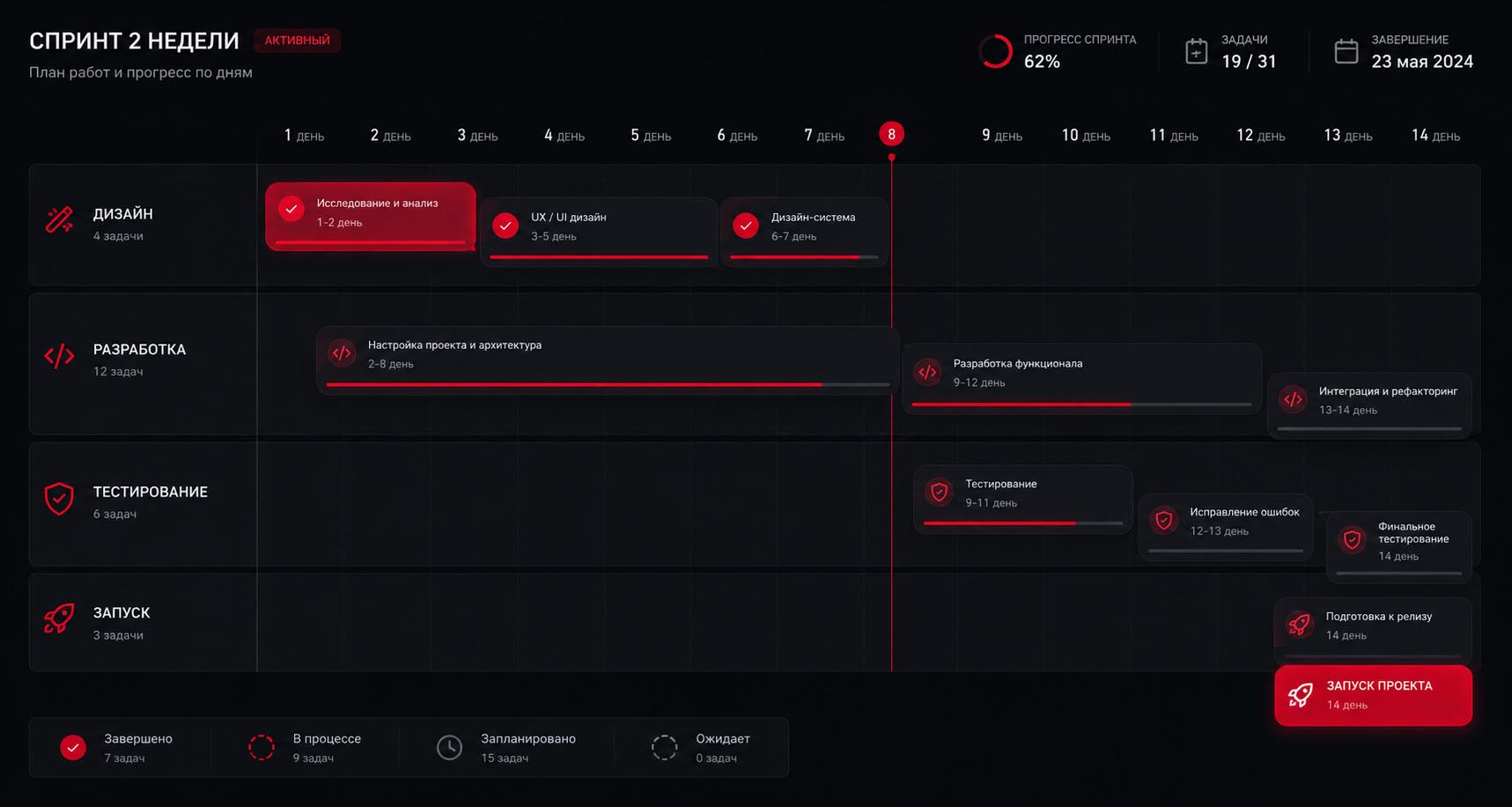
Task: Click shield icon on Финальное тестирование card
Action: click(x=1352, y=539)
